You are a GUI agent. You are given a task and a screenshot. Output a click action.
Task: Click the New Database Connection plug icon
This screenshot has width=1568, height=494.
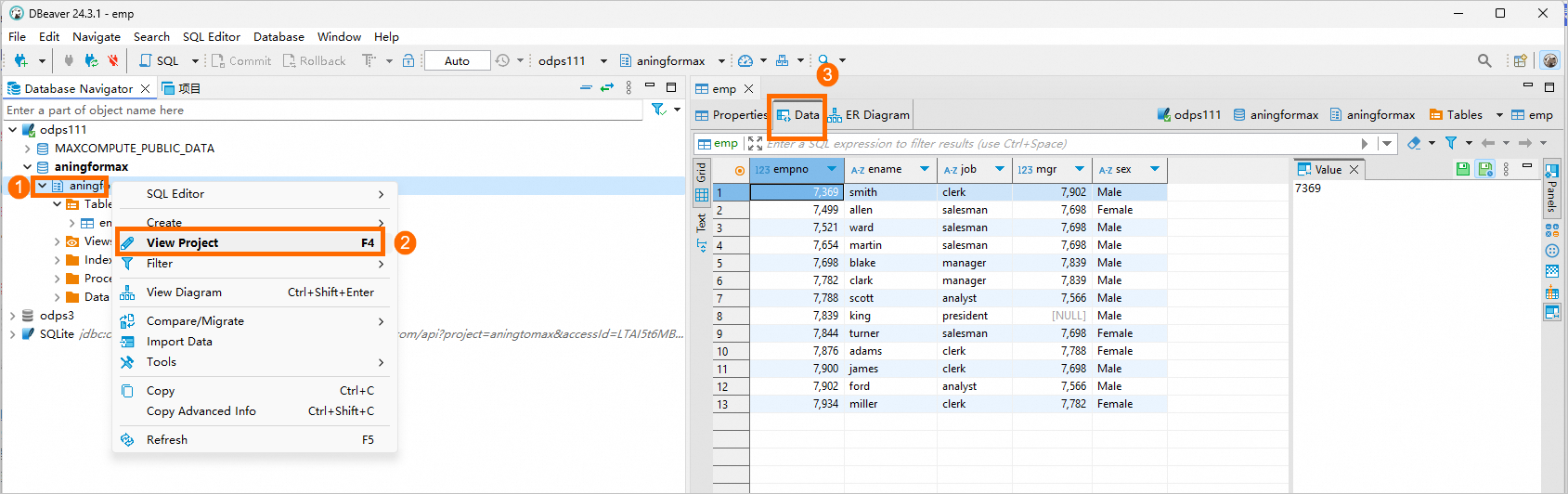pos(20,61)
